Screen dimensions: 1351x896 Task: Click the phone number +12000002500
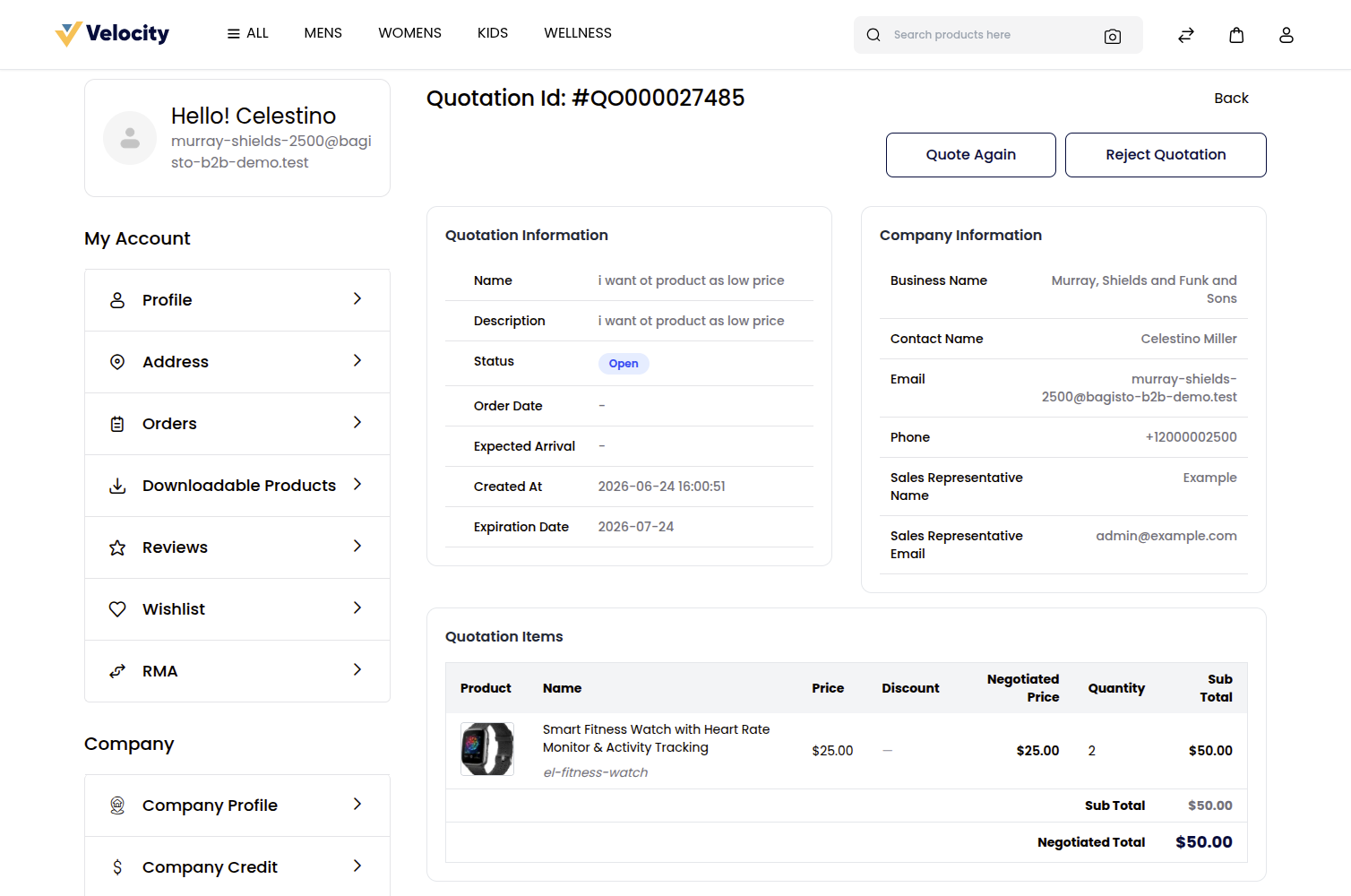pyautogui.click(x=1191, y=437)
